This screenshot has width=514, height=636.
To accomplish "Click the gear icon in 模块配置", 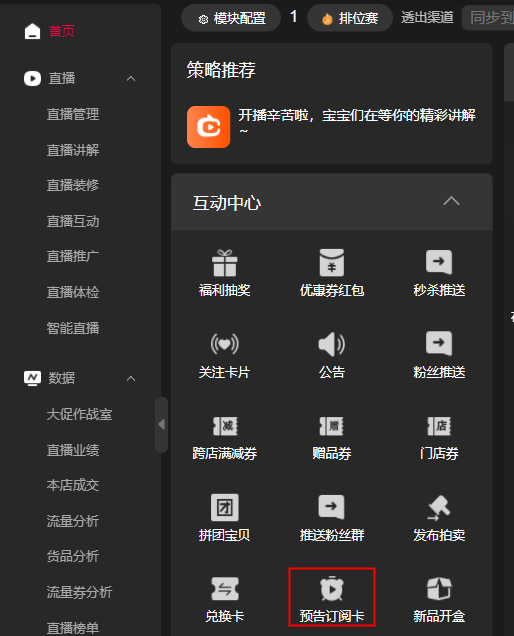I will pos(203,19).
